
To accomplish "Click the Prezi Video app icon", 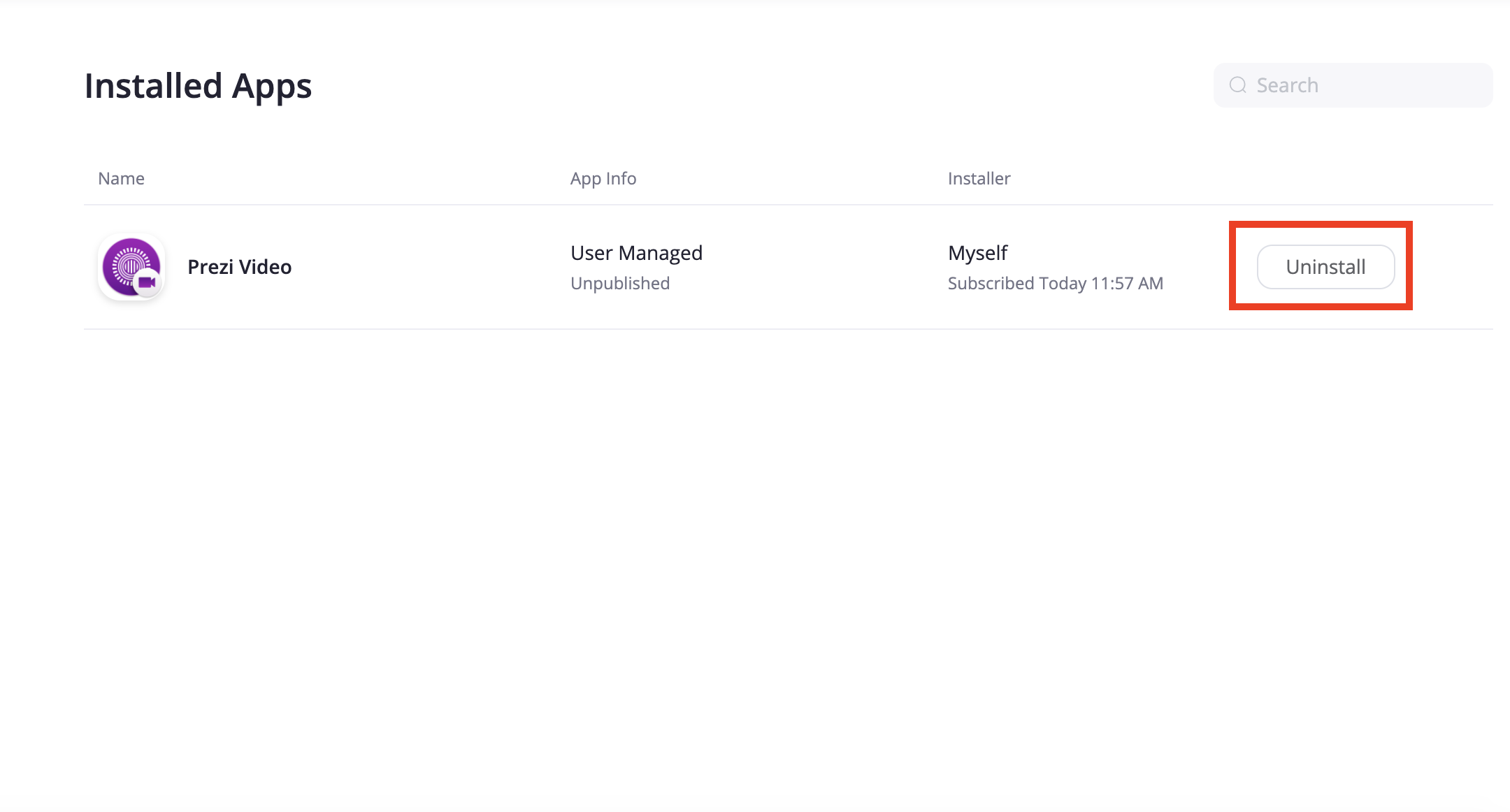I will (131, 267).
